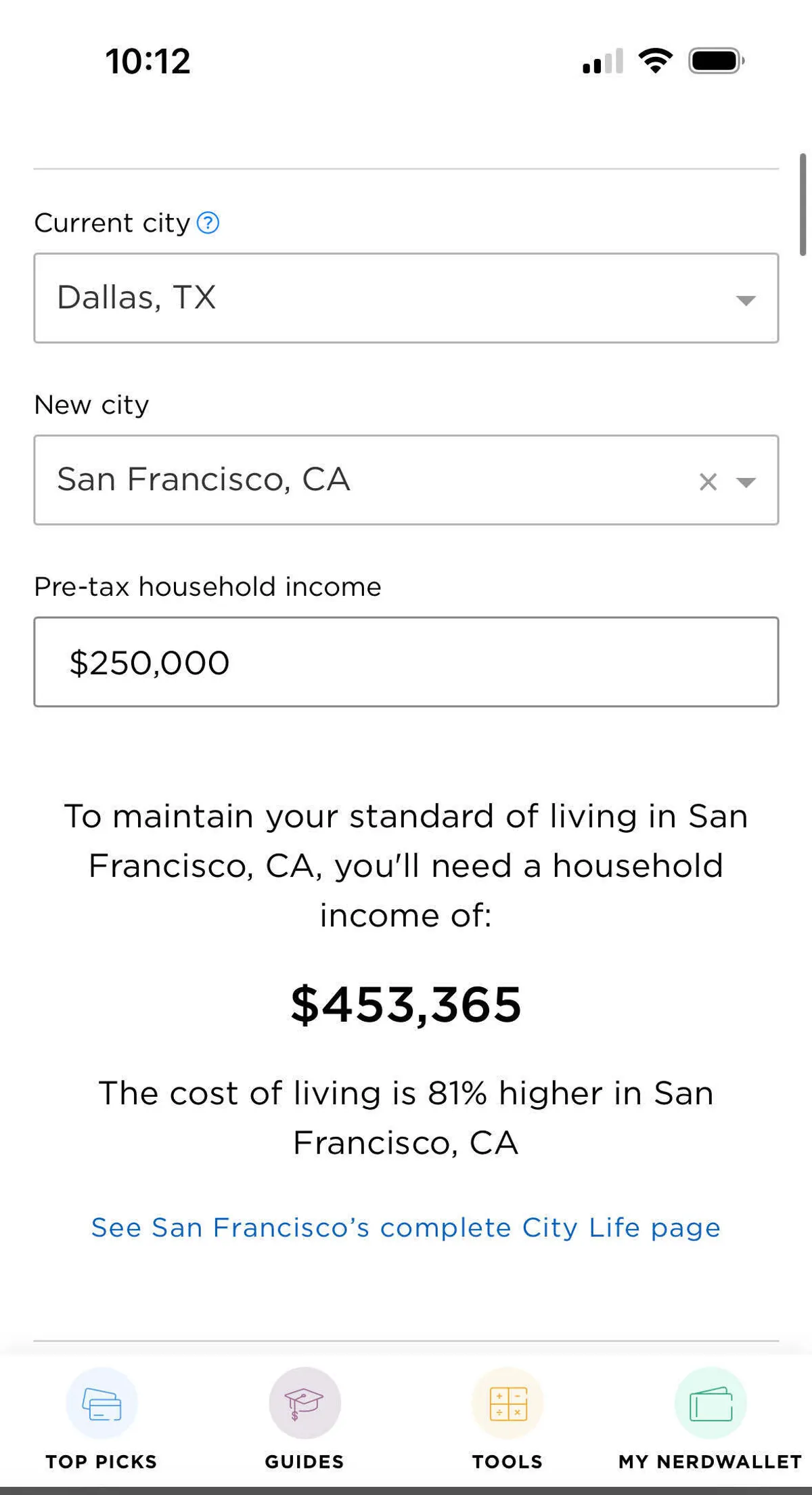Open the Dallas, TX city selector
Image resolution: width=812 pixels, height=1495 pixels.
pos(379,298)
